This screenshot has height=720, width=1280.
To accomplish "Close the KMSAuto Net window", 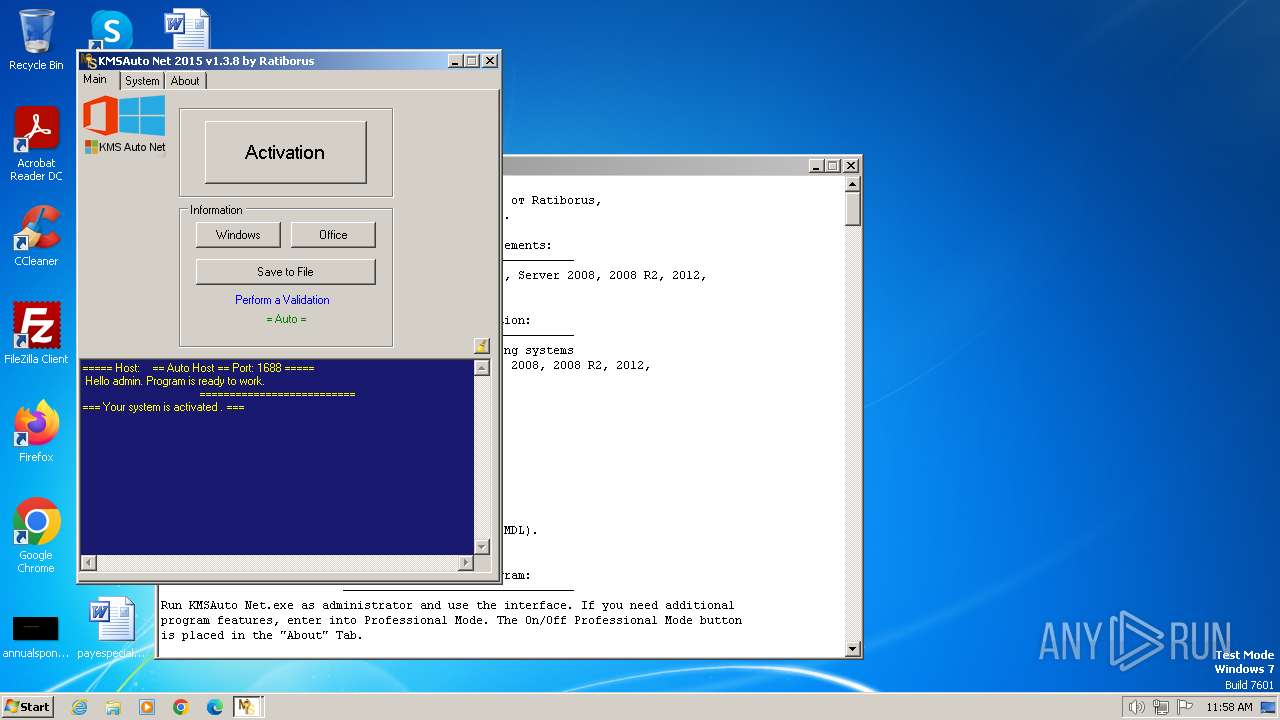I will (490, 61).
